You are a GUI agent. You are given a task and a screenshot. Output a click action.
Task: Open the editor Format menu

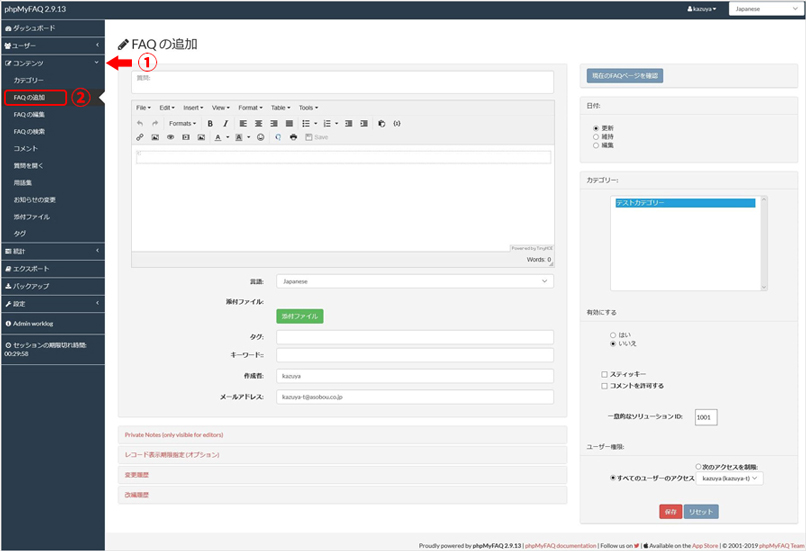[250, 108]
